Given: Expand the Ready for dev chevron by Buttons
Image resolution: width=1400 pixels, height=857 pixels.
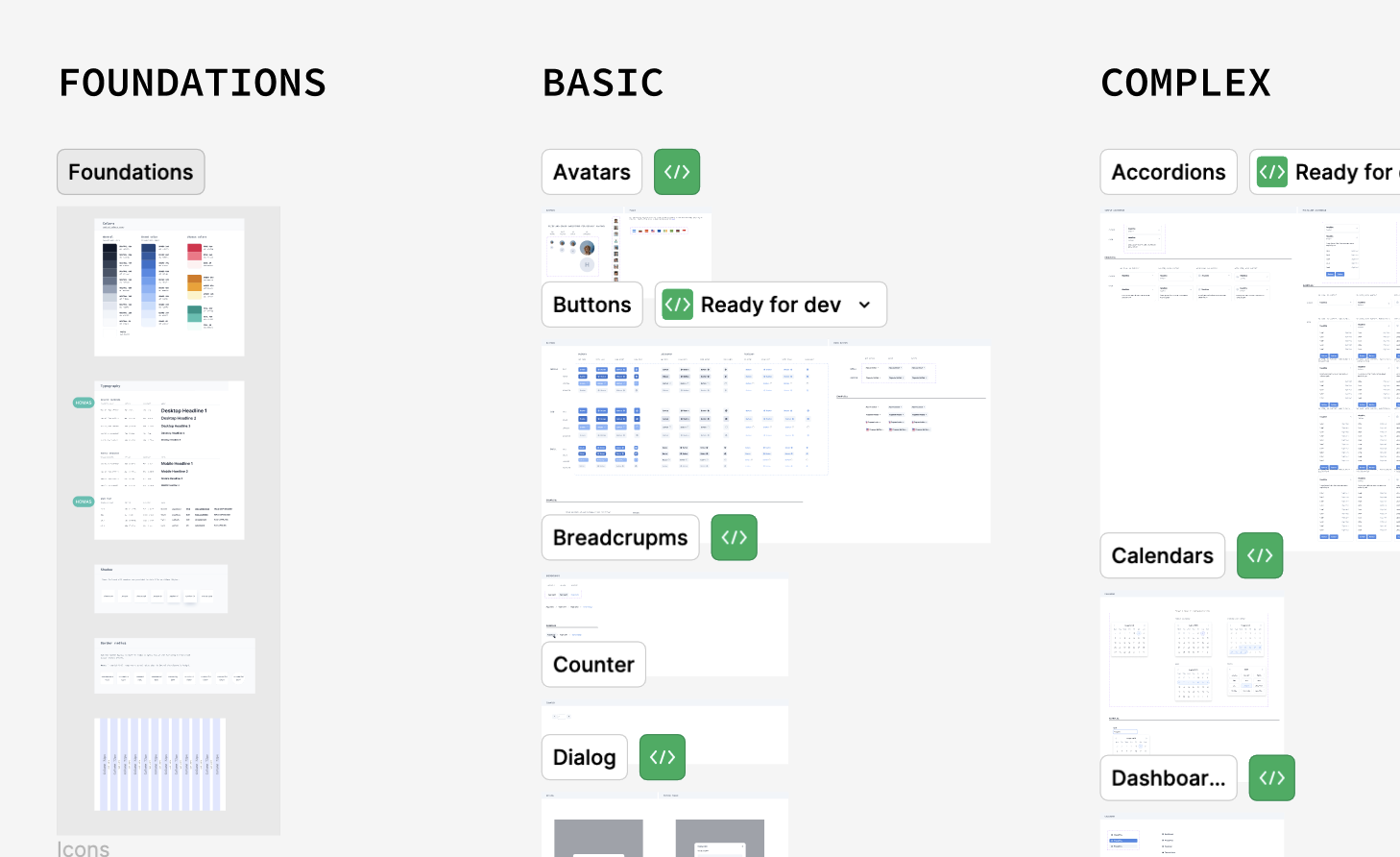Looking at the screenshot, I should click(x=864, y=305).
